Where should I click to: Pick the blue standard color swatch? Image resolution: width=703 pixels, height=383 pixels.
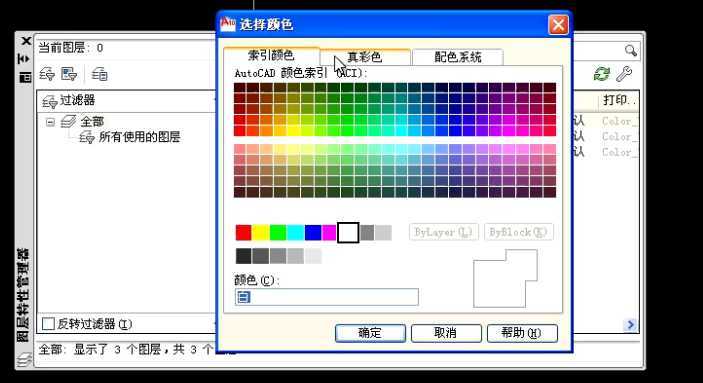point(313,233)
